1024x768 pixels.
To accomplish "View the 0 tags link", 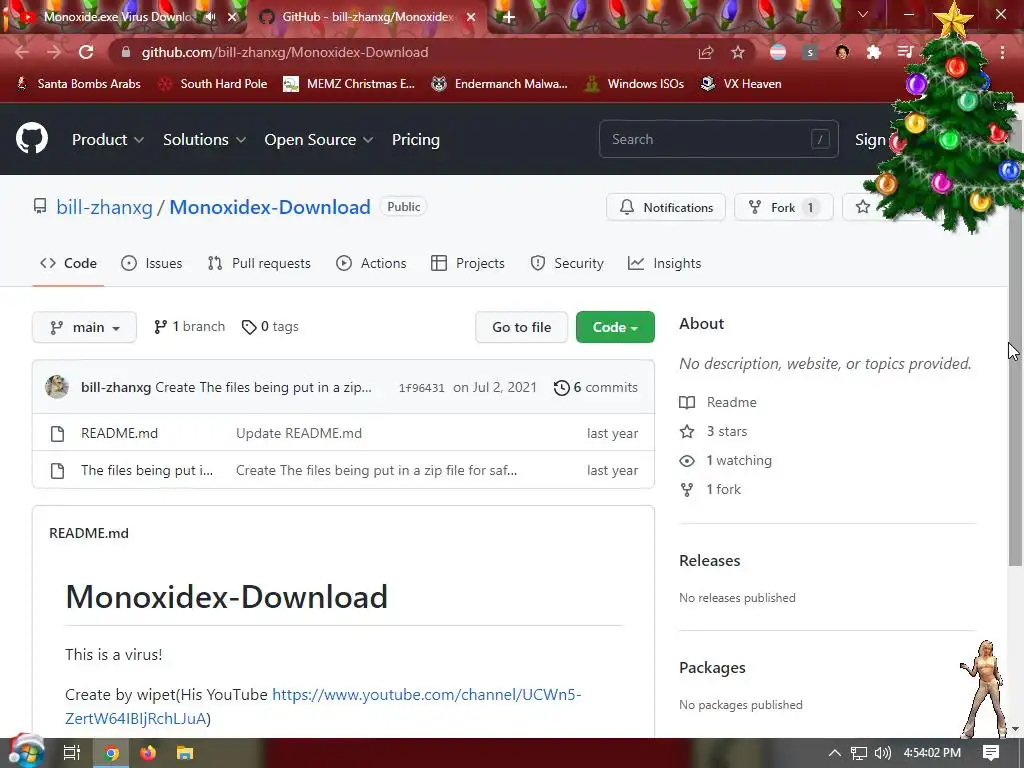I will click(270, 327).
